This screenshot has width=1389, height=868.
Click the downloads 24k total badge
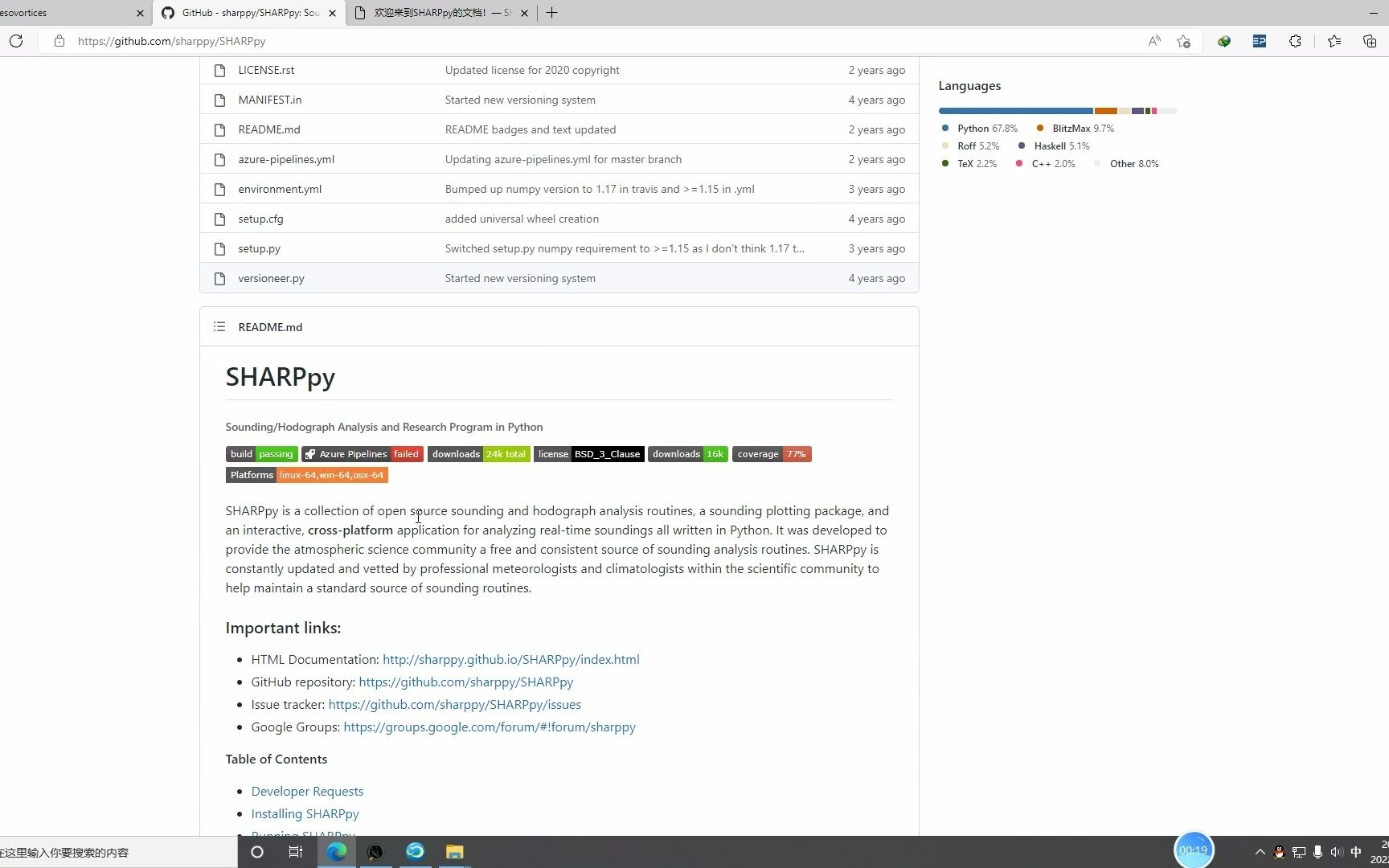pyautogui.click(x=479, y=454)
